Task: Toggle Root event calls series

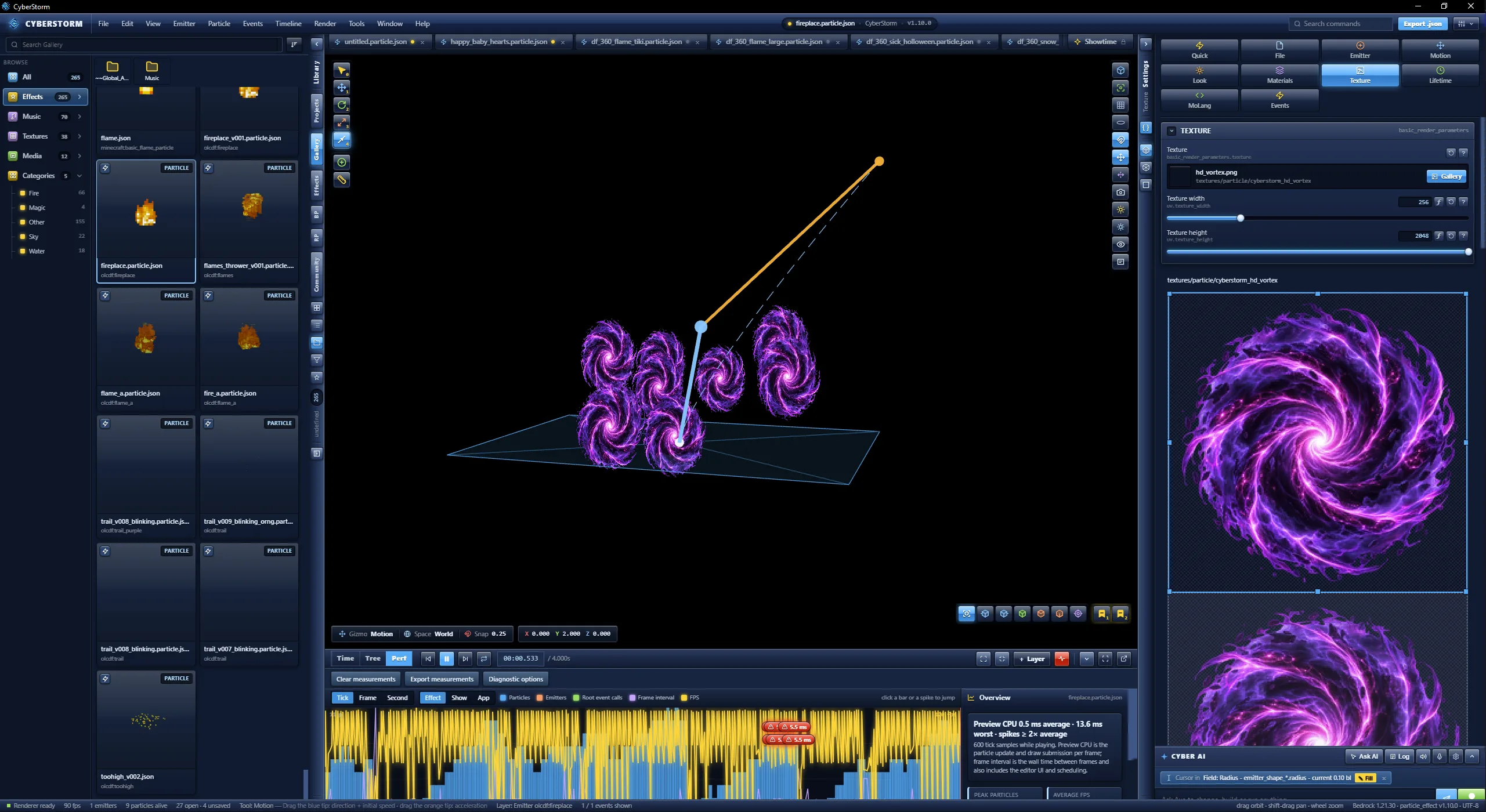Action: [598, 698]
